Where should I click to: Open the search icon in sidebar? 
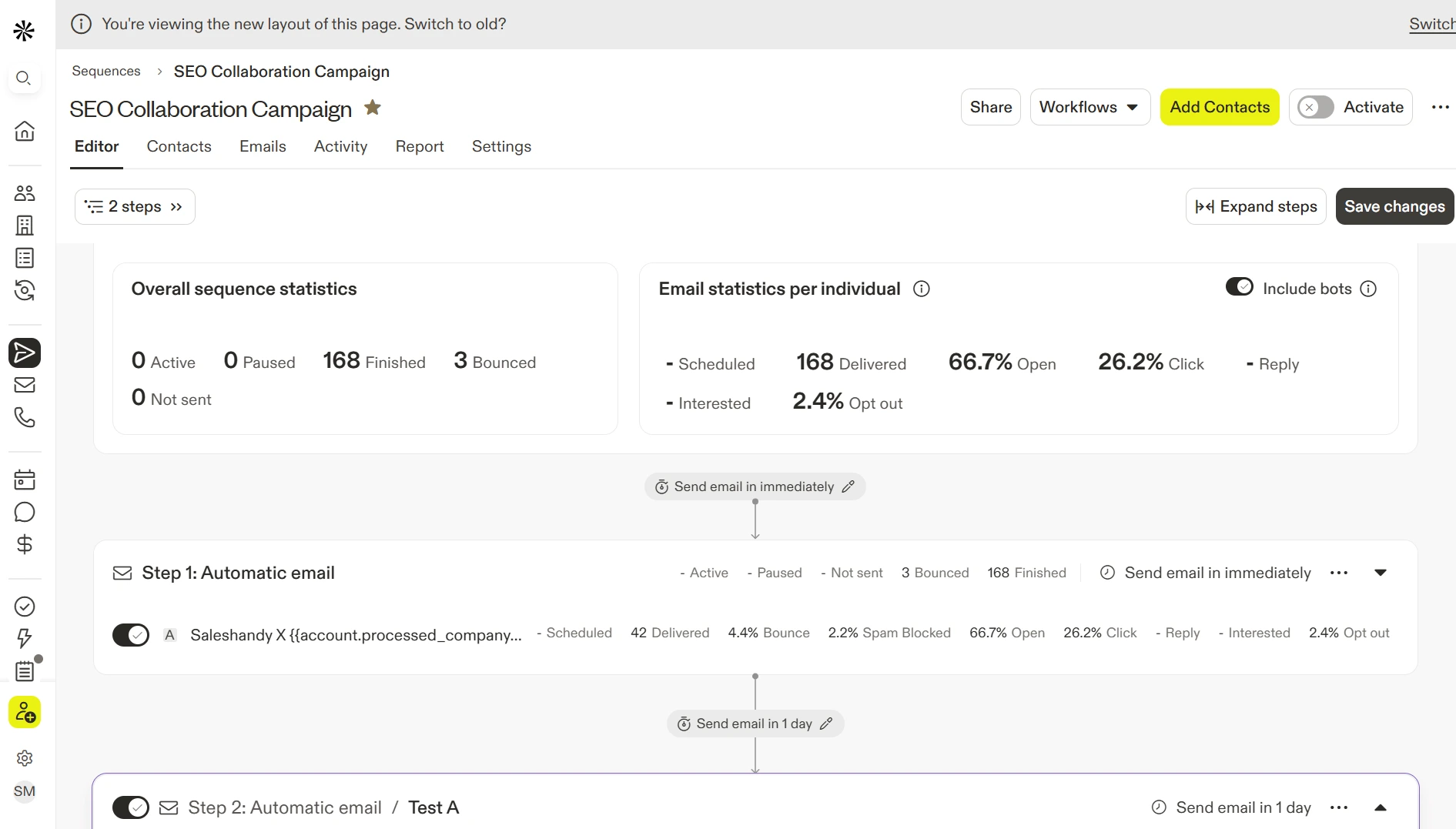pos(24,78)
